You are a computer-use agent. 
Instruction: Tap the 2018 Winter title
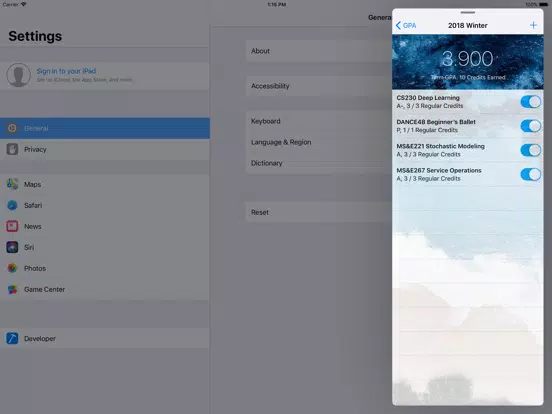pos(468,25)
